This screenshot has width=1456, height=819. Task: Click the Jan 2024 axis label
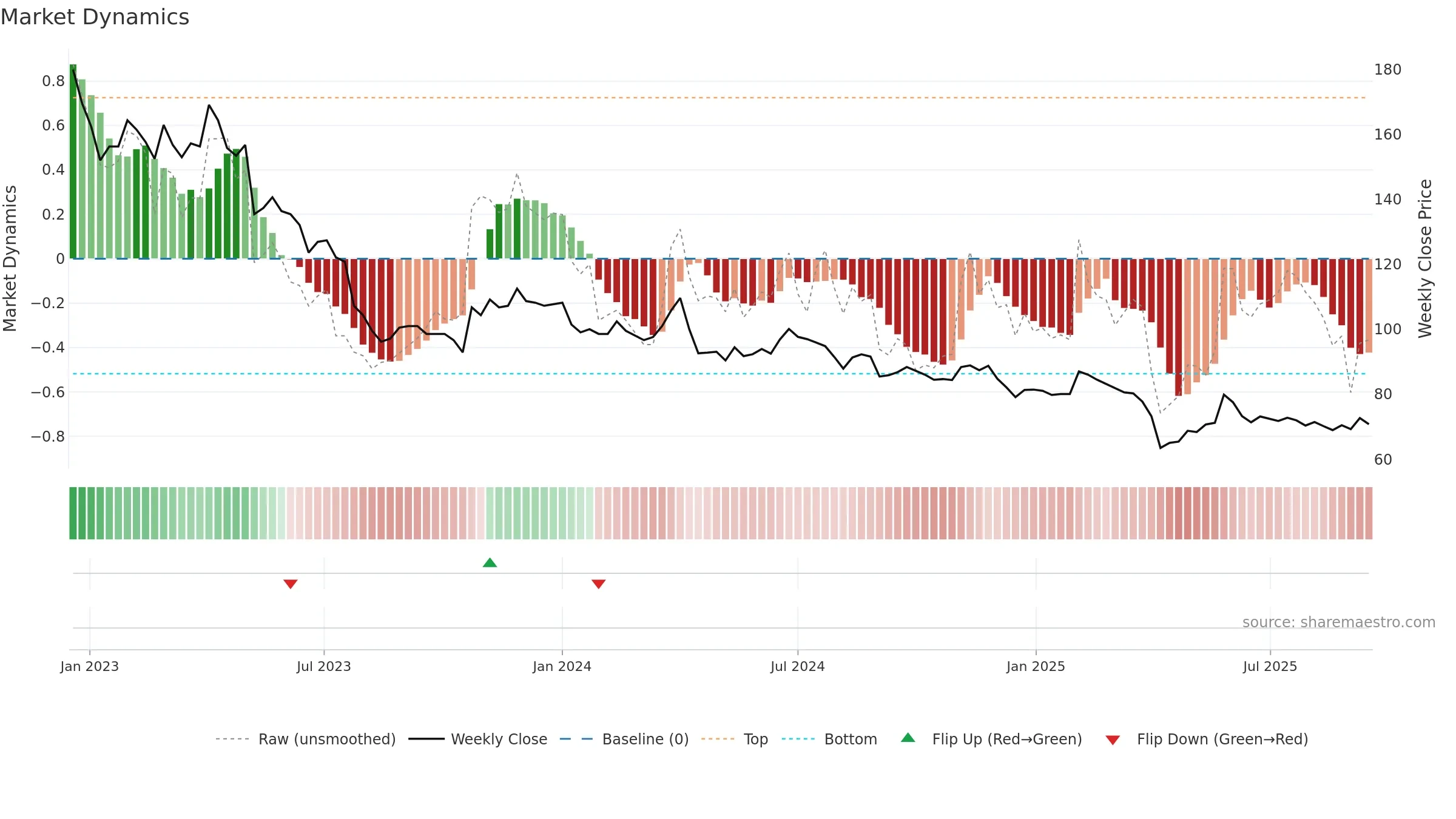click(x=562, y=666)
